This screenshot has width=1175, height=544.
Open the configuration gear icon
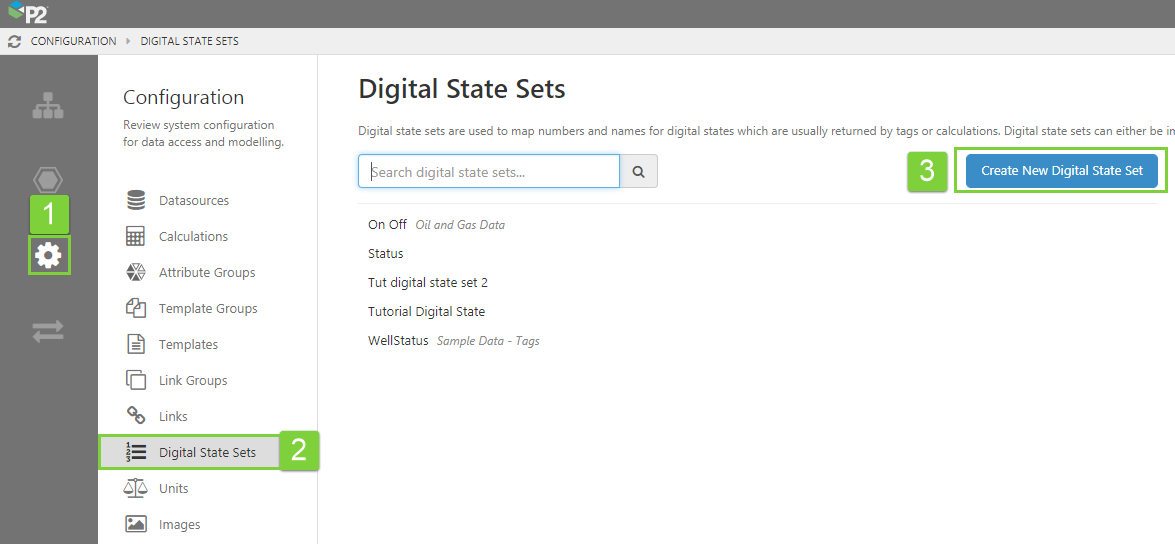coord(48,256)
